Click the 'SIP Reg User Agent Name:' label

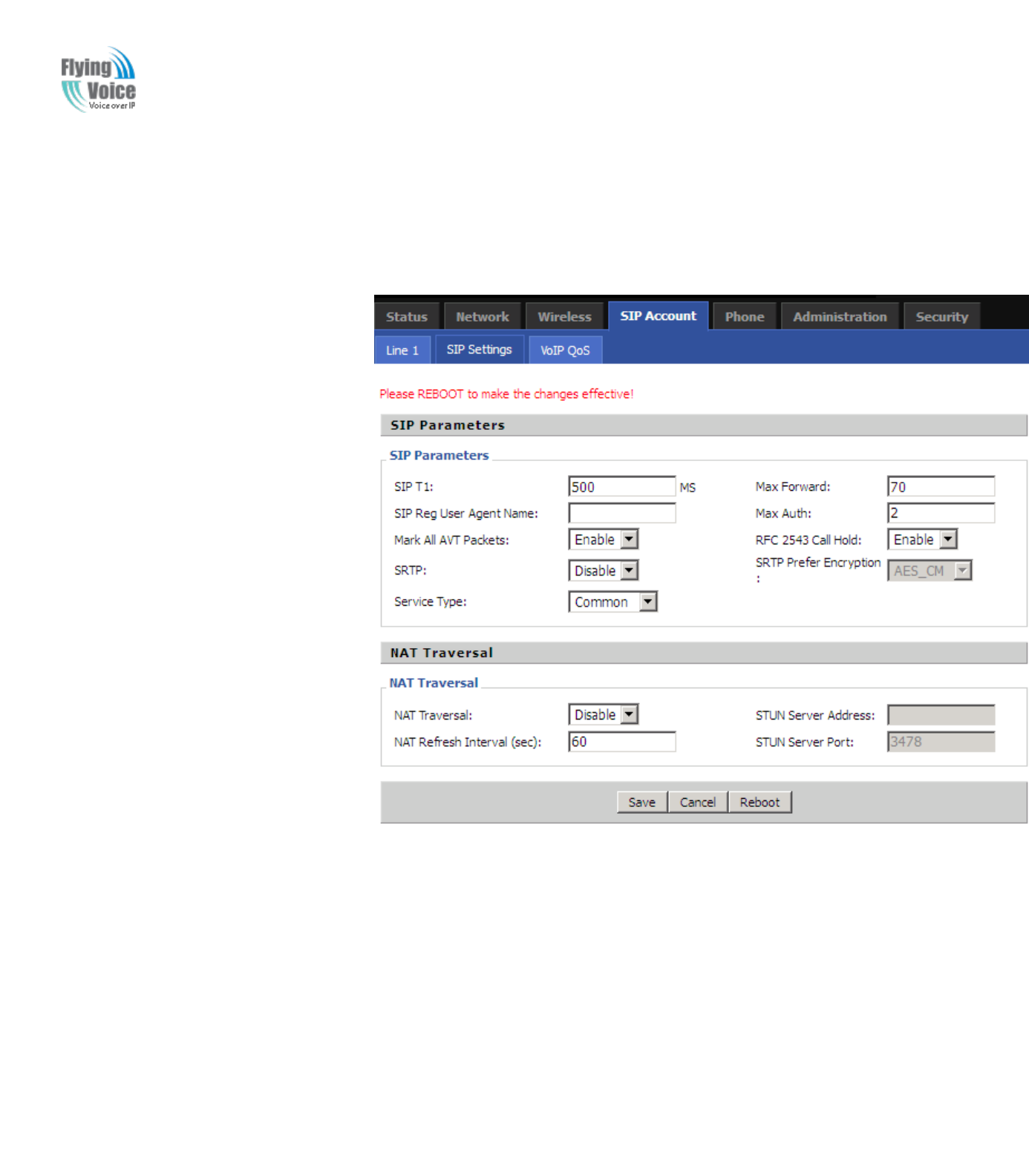[x=466, y=513]
